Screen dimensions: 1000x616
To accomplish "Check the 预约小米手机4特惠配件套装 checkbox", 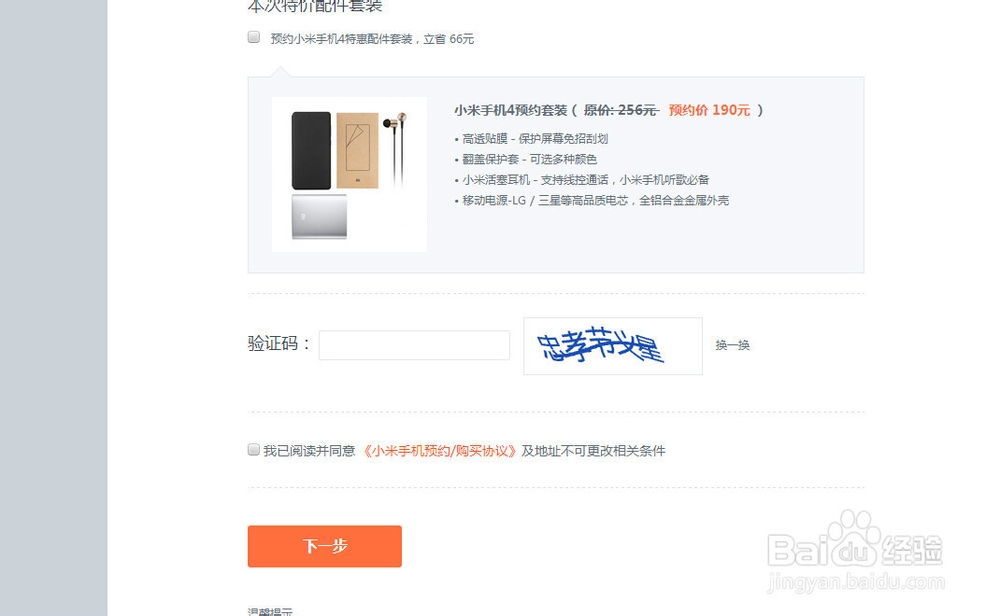I will 254,37.
